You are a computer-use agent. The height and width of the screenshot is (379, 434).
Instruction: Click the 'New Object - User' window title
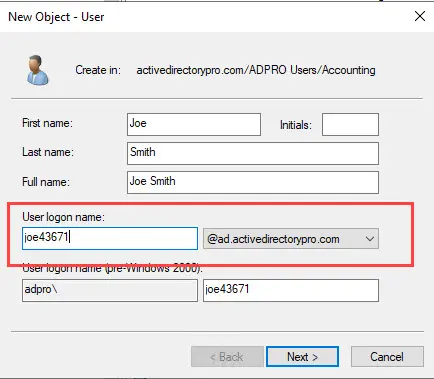[56, 17]
